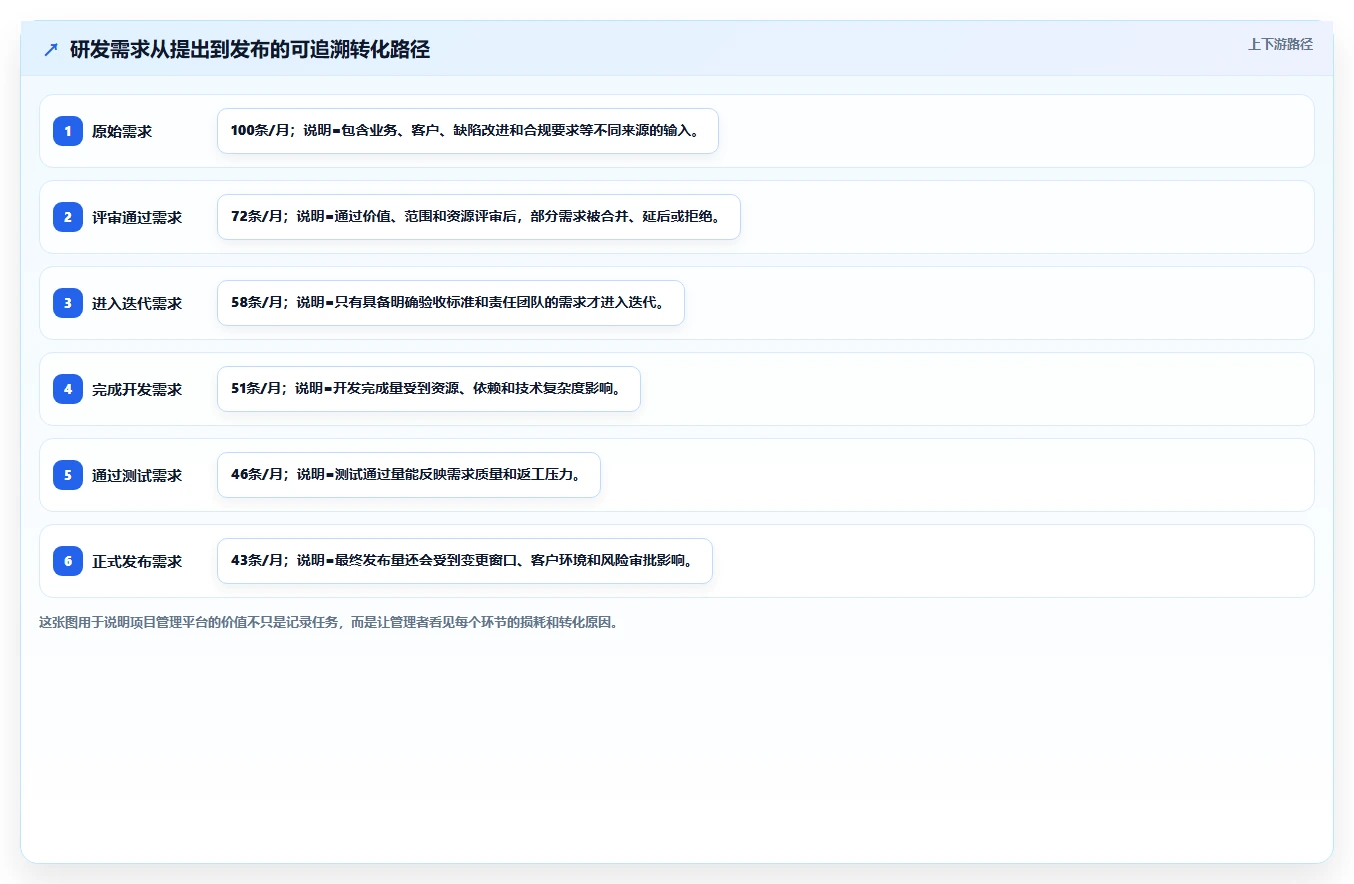Open the 72条/月 description box

point(479,217)
